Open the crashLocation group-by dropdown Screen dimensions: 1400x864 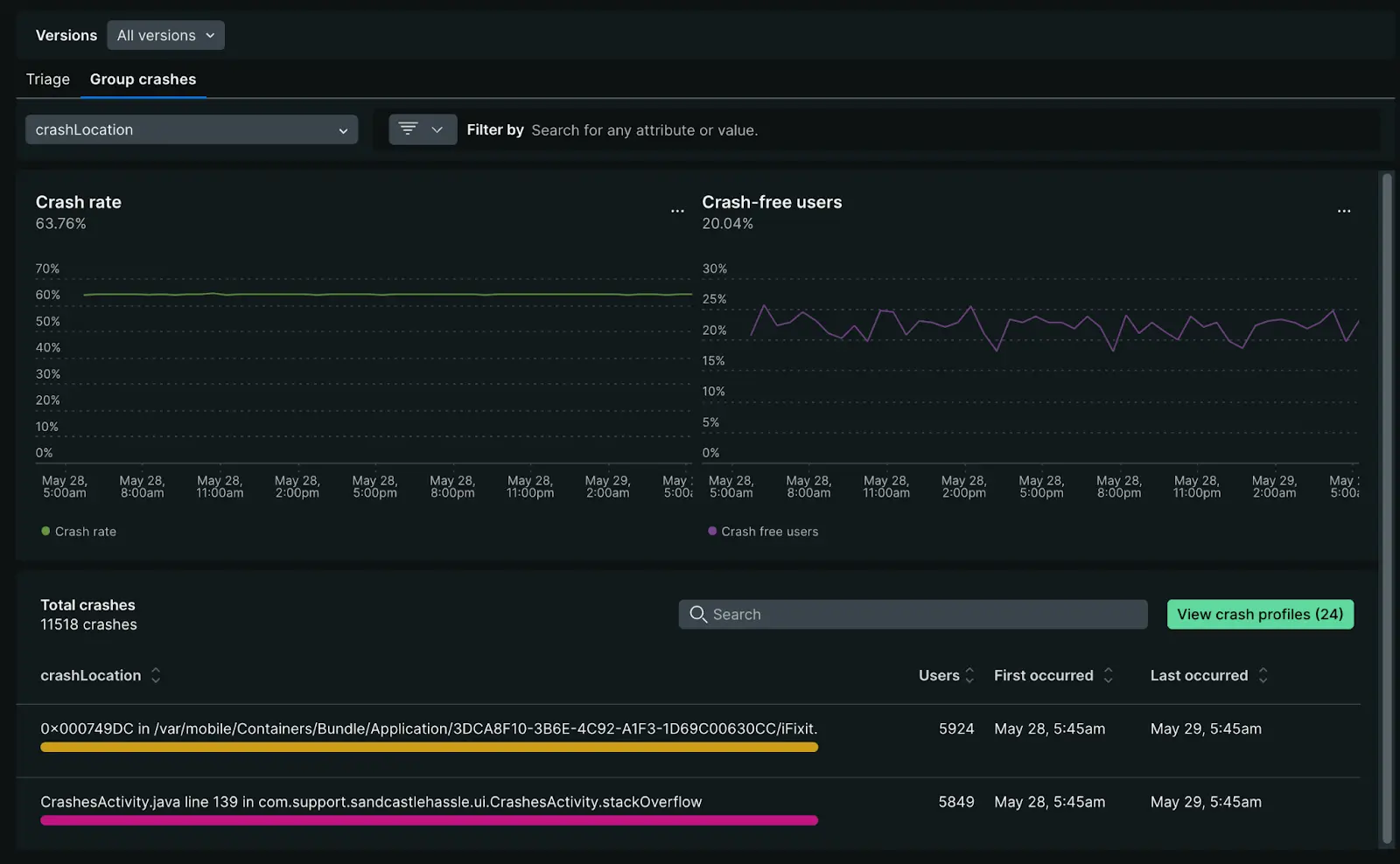pyautogui.click(x=191, y=129)
